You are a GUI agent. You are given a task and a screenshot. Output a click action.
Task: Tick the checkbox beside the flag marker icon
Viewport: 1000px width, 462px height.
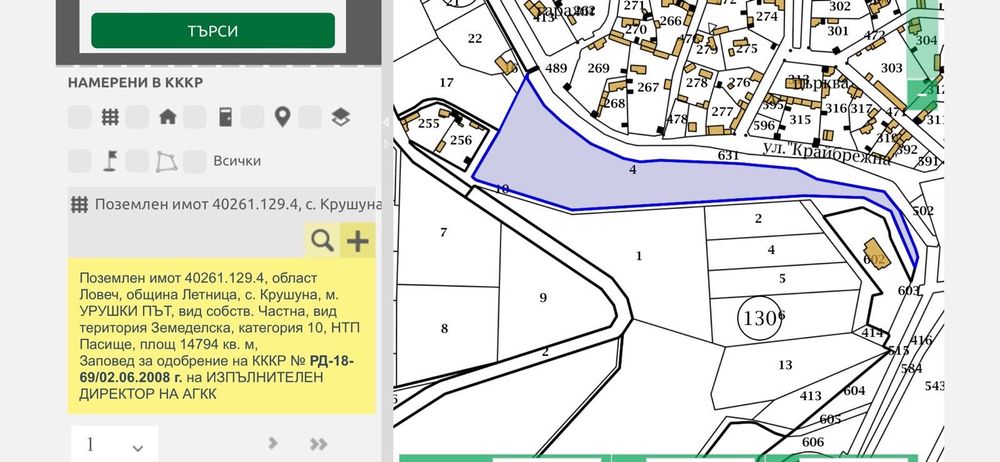point(80,161)
